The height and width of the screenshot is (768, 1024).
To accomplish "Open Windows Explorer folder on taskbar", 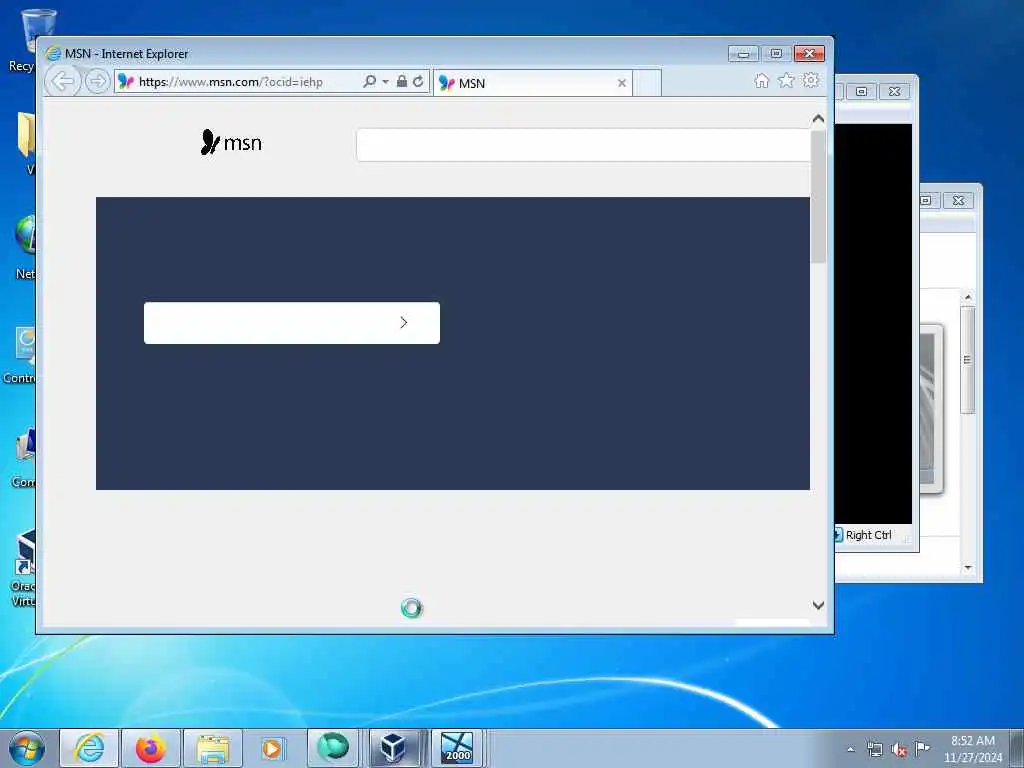I will 213,748.
